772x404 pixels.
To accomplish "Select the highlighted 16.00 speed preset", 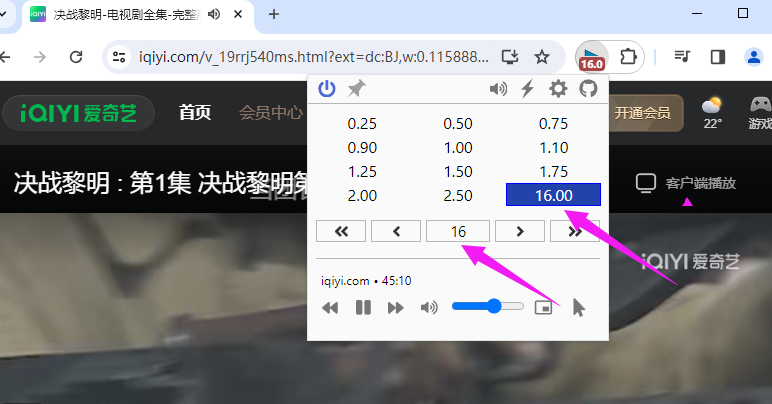I will 553,195.
